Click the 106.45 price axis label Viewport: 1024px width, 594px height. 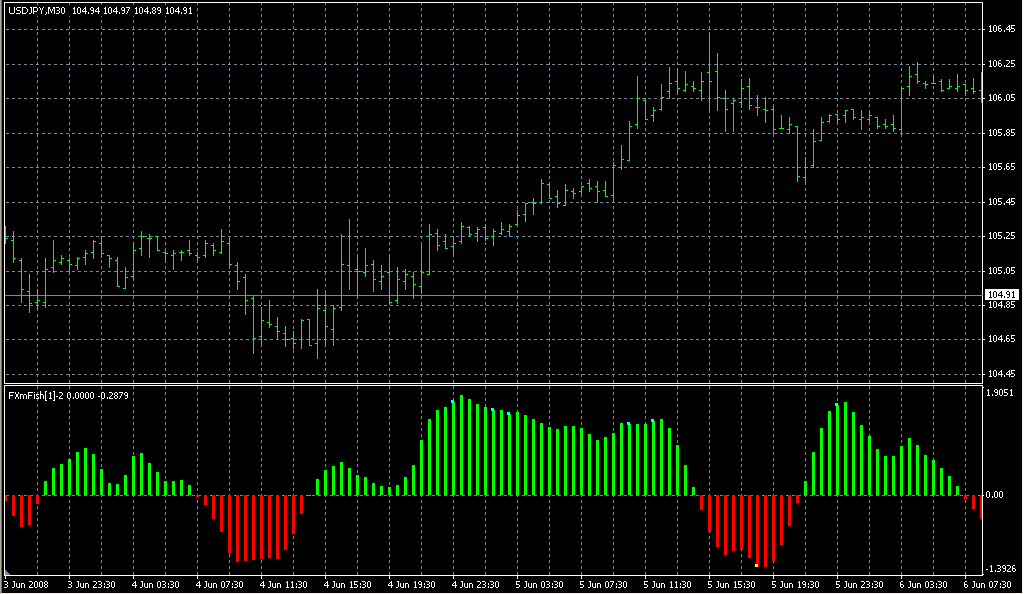(1001, 29)
